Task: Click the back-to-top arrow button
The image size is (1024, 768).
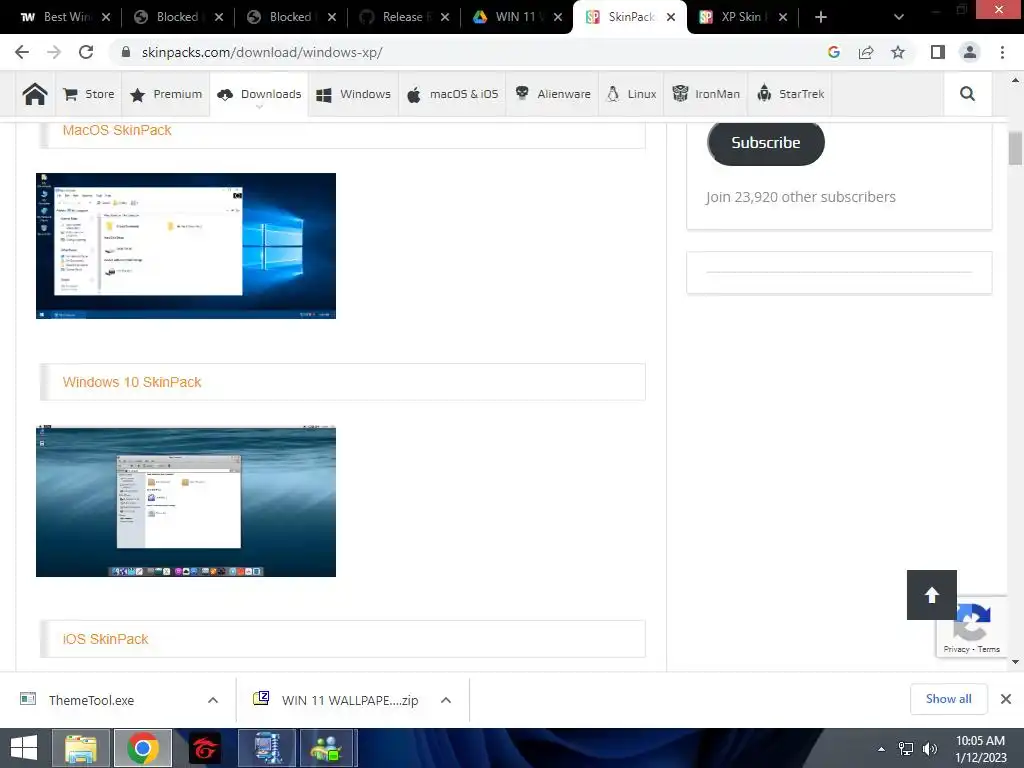Action: tap(932, 595)
